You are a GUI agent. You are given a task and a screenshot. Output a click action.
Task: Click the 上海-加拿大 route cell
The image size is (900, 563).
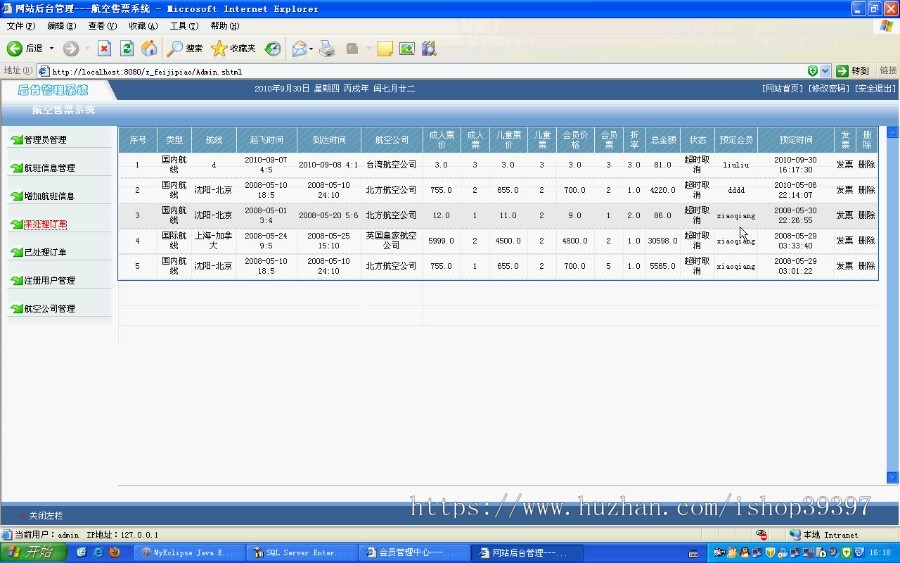pyautogui.click(x=213, y=240)
